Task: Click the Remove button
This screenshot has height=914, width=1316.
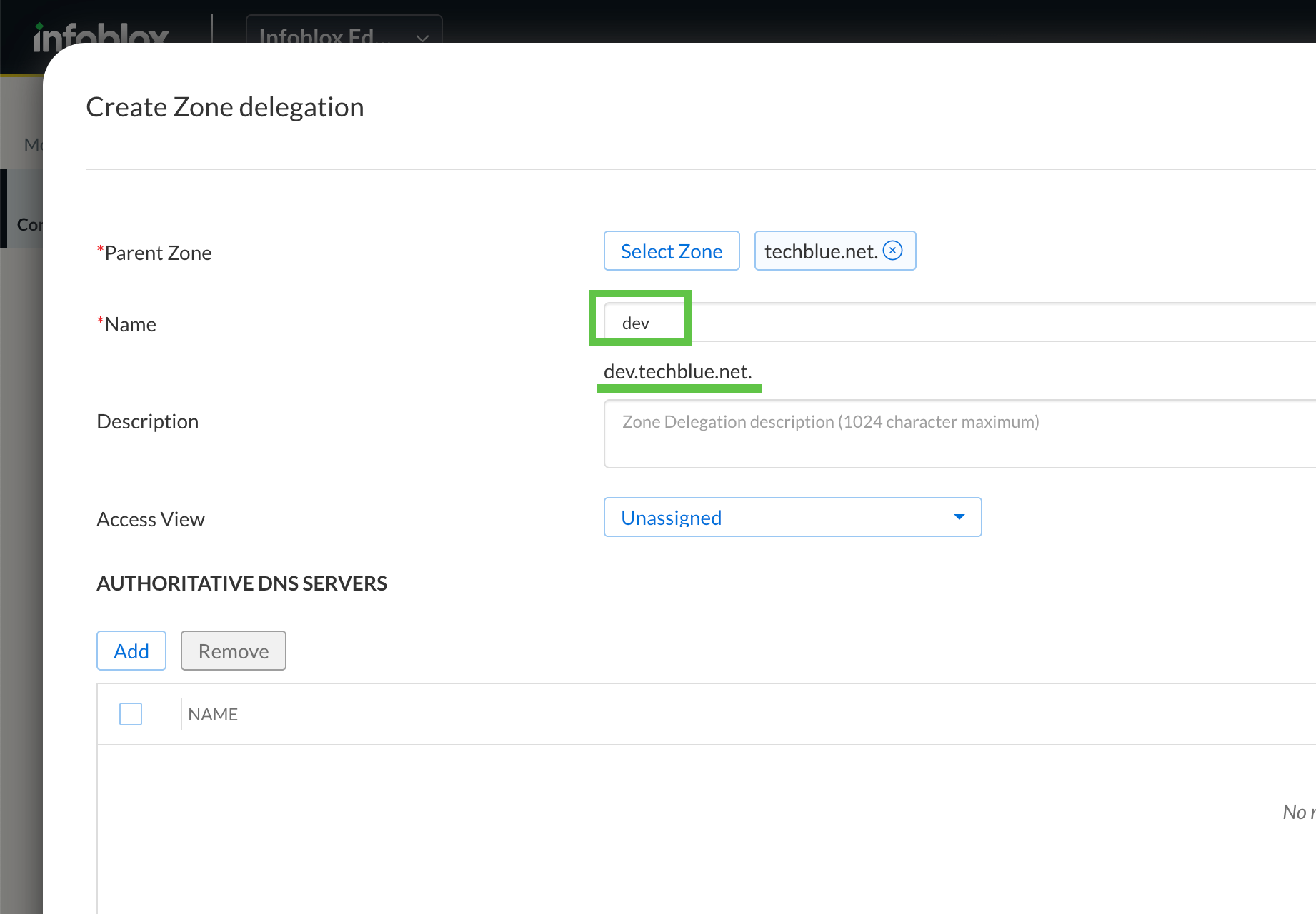Action: tap(234, 651)
